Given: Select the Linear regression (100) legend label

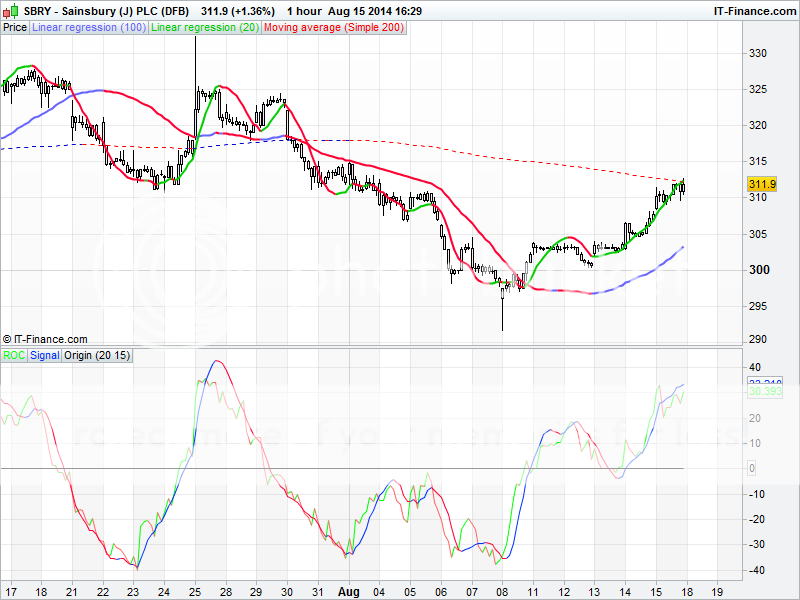Looking at the screenshot, I should 89,28.
